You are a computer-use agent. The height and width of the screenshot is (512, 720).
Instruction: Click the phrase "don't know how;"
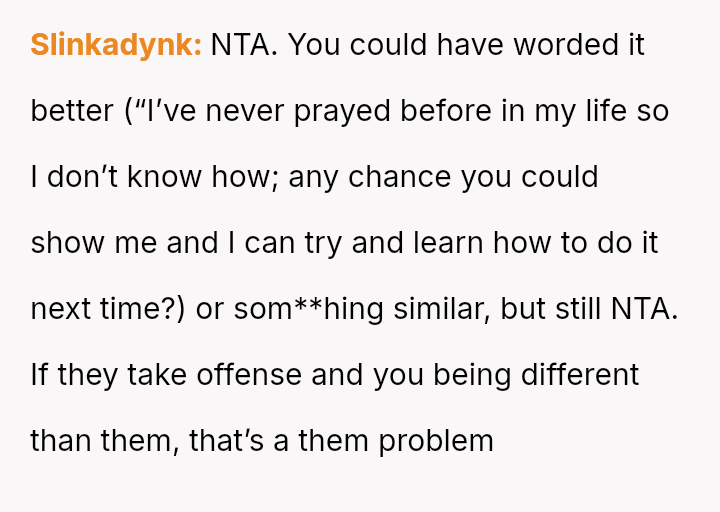pos(148,177)
